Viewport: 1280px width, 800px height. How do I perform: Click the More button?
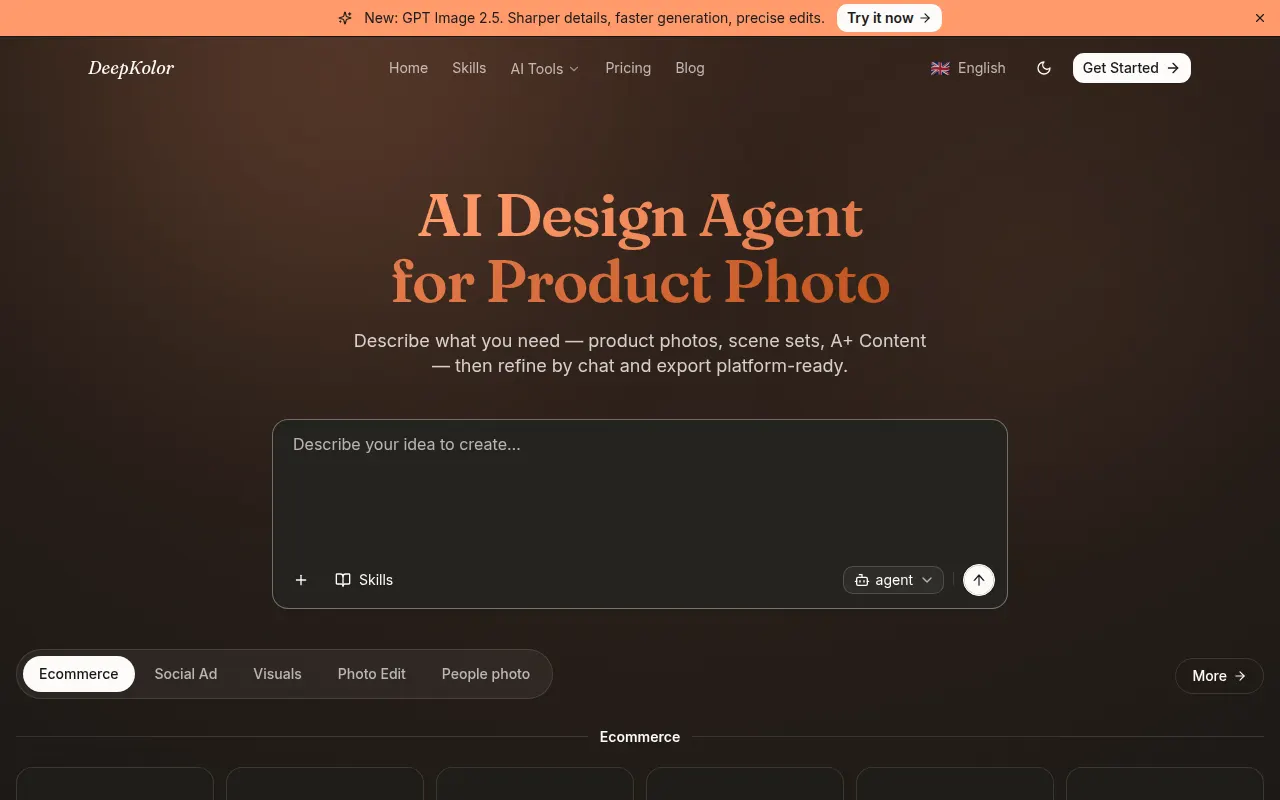(1219, 676)
